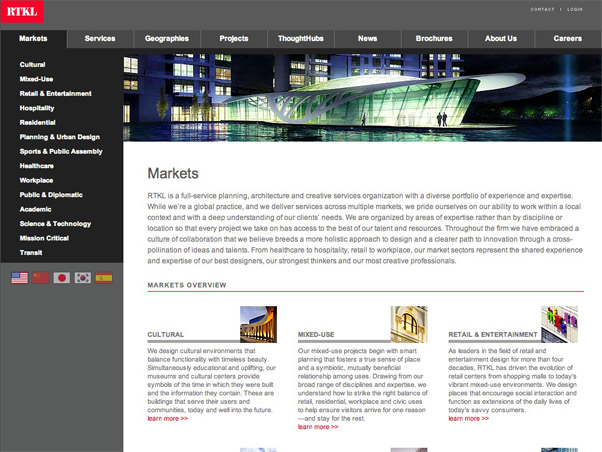Select Transit in the sidebar
602x452 pixels.
pos(31,253)
